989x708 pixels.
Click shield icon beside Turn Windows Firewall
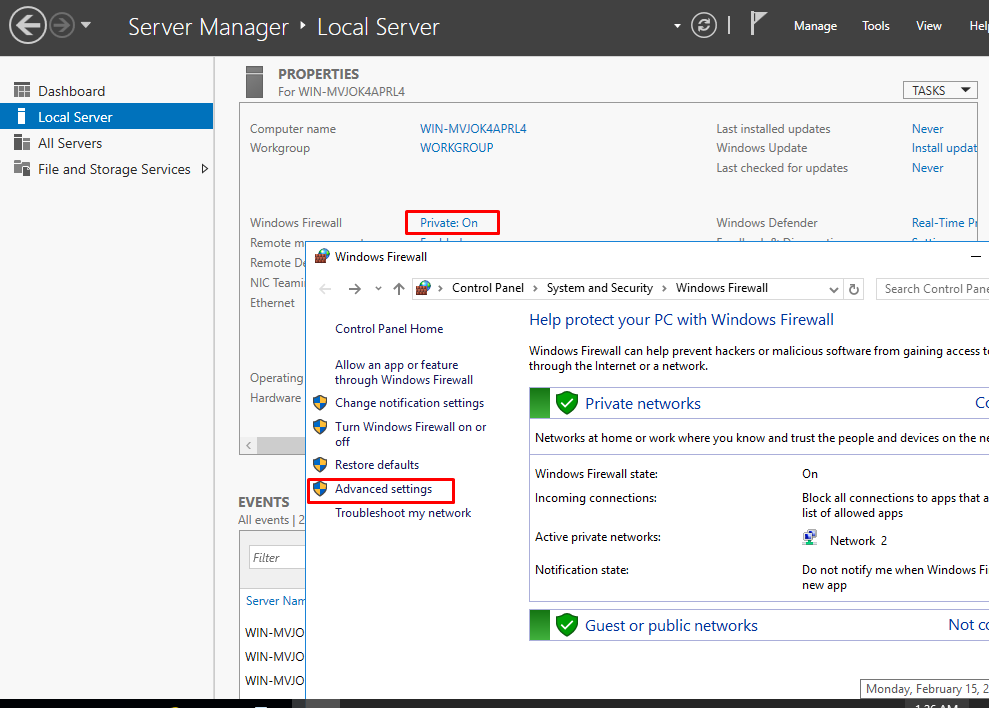coord(320,427)
